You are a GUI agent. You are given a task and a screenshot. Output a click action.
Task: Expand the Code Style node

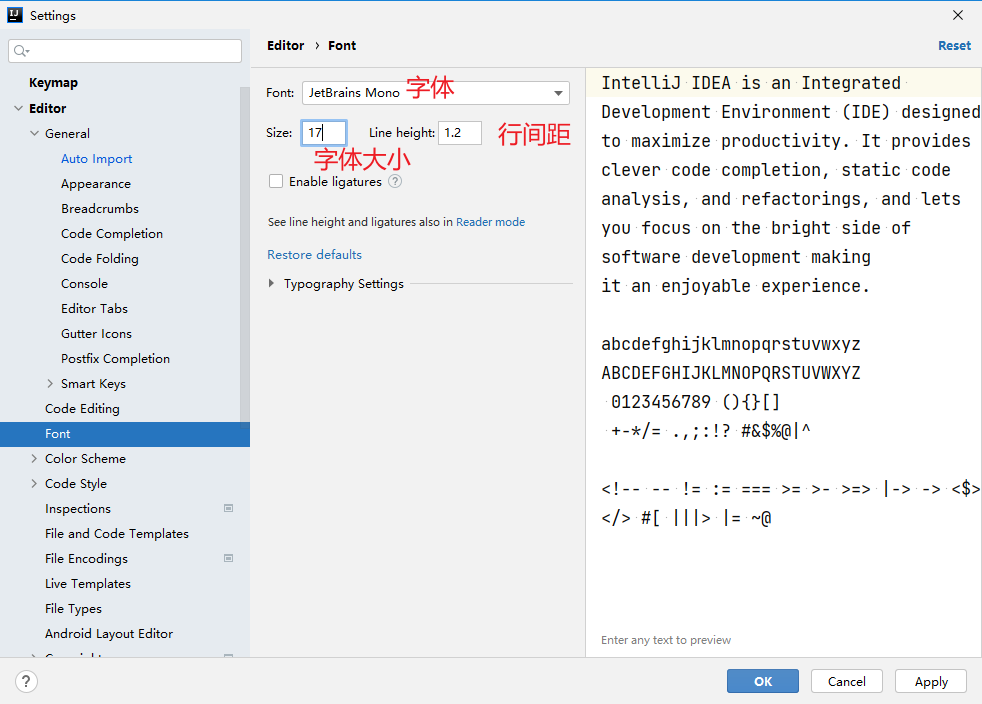pos(34,484)
